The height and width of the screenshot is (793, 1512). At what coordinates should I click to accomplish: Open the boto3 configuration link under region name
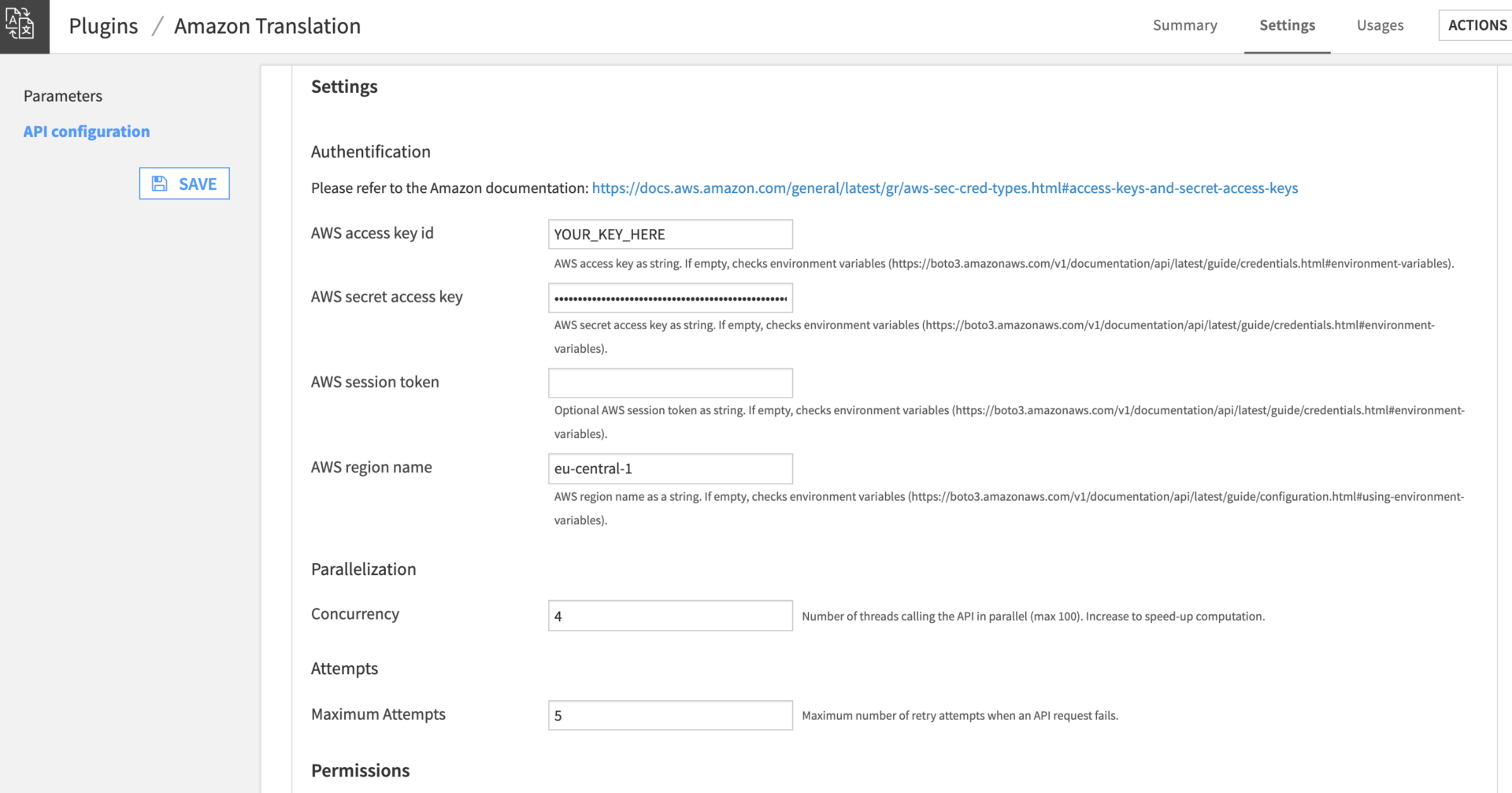(x=1181, y=496)
